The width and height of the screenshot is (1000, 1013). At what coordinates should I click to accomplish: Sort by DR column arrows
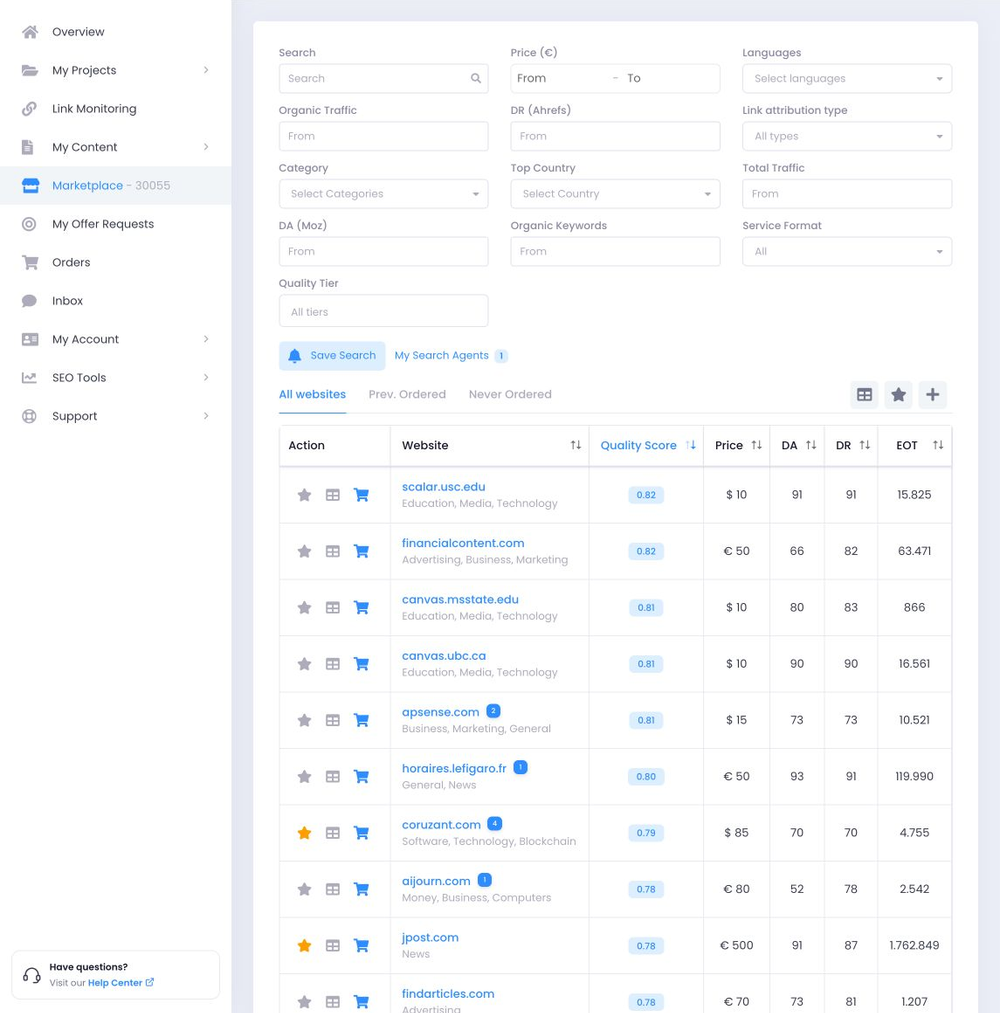(864, 445)
